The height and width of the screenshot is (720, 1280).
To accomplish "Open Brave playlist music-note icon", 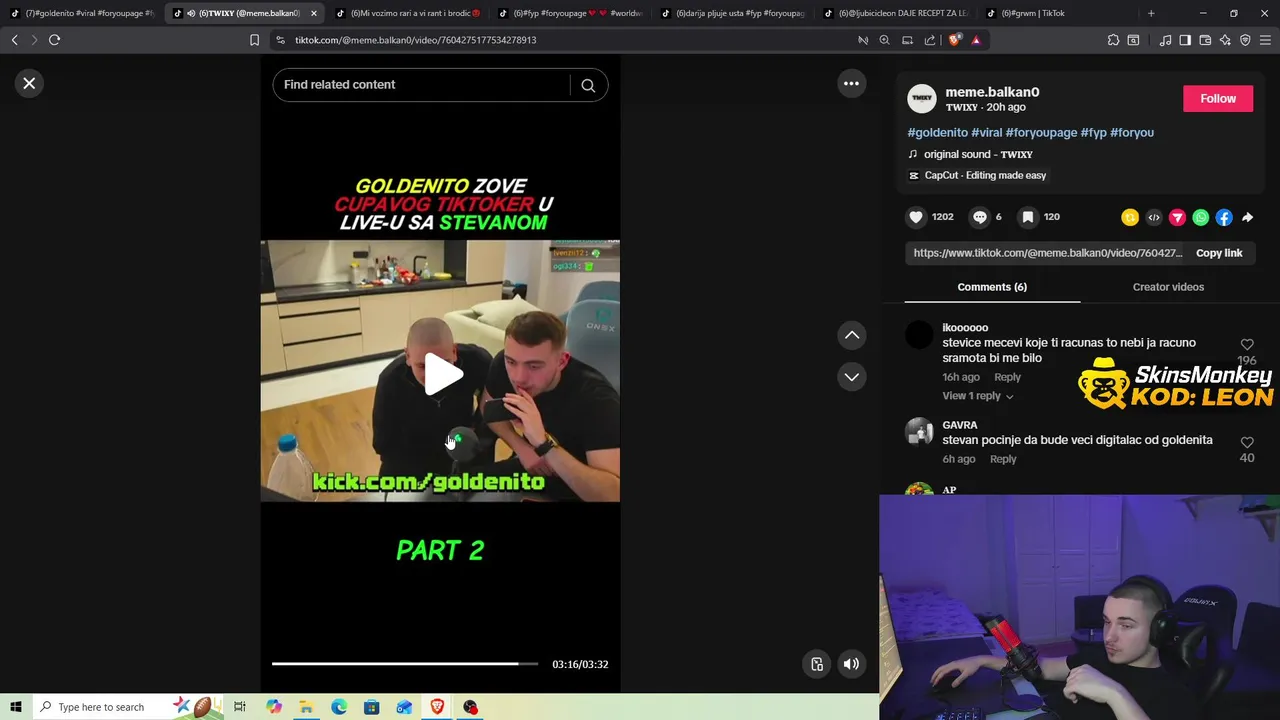I will point(1165,40).
